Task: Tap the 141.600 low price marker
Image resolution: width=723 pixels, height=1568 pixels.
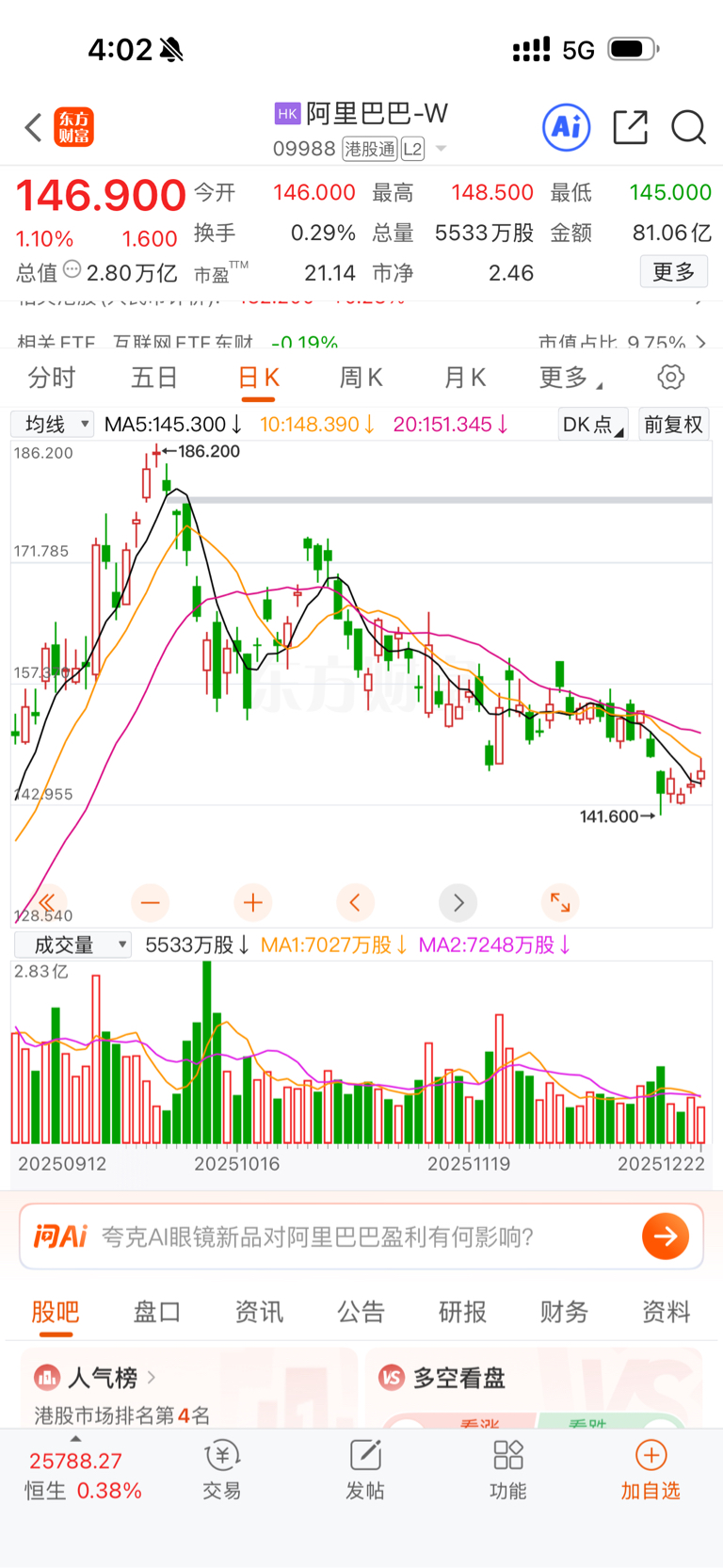Action: 618,816
